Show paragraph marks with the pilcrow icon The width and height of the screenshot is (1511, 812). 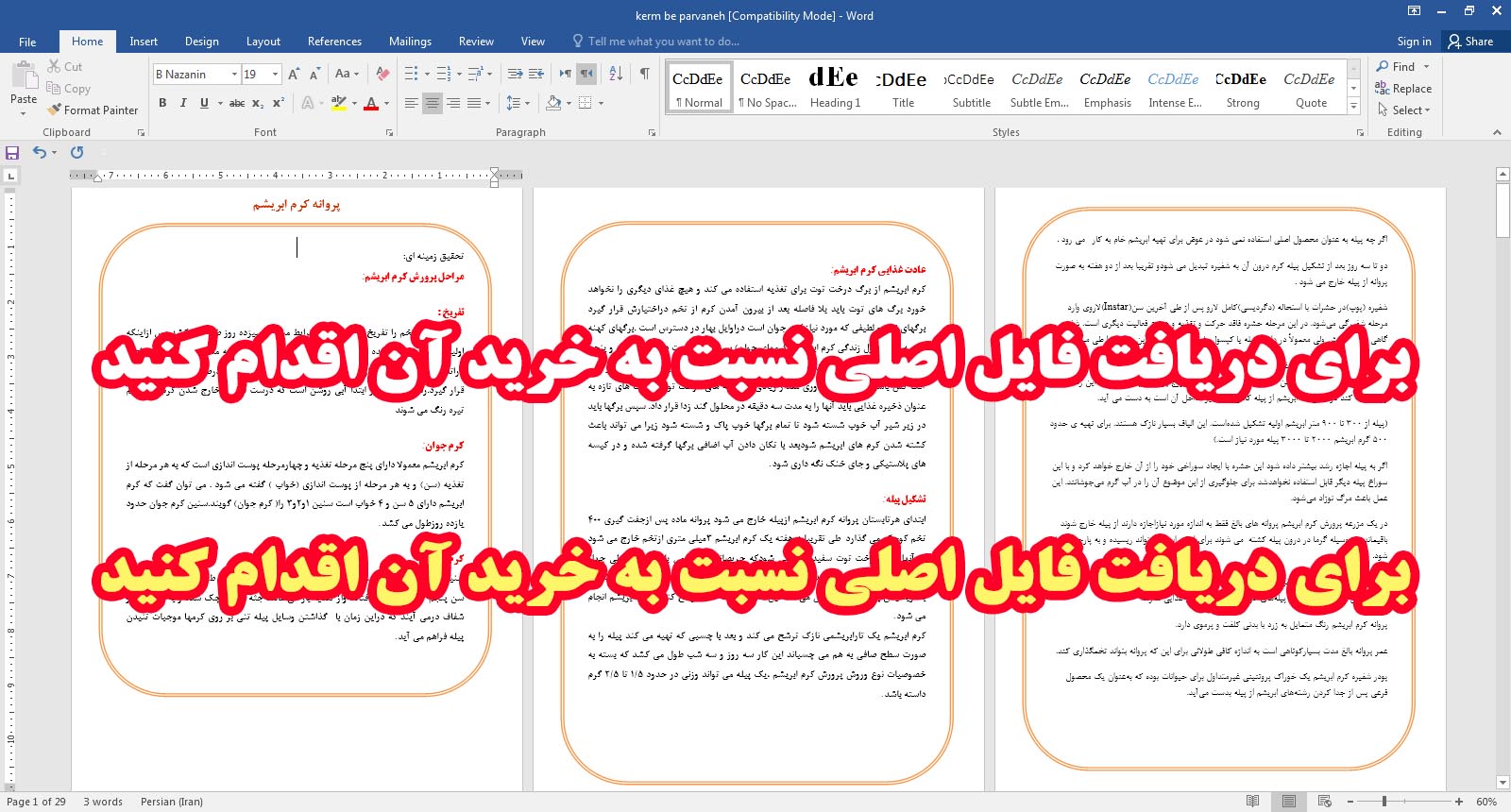[x=644, y=74]
